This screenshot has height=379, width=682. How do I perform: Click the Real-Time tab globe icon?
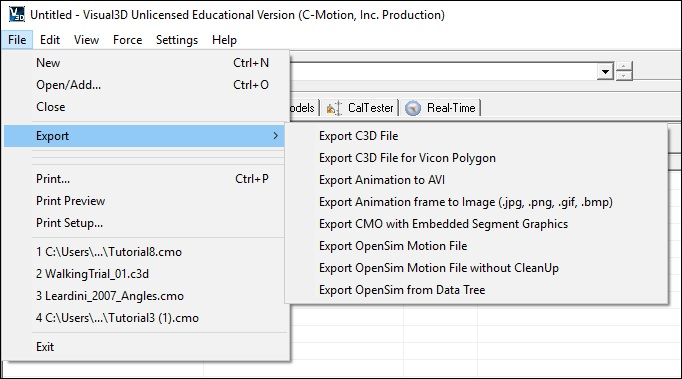(413, 108)
